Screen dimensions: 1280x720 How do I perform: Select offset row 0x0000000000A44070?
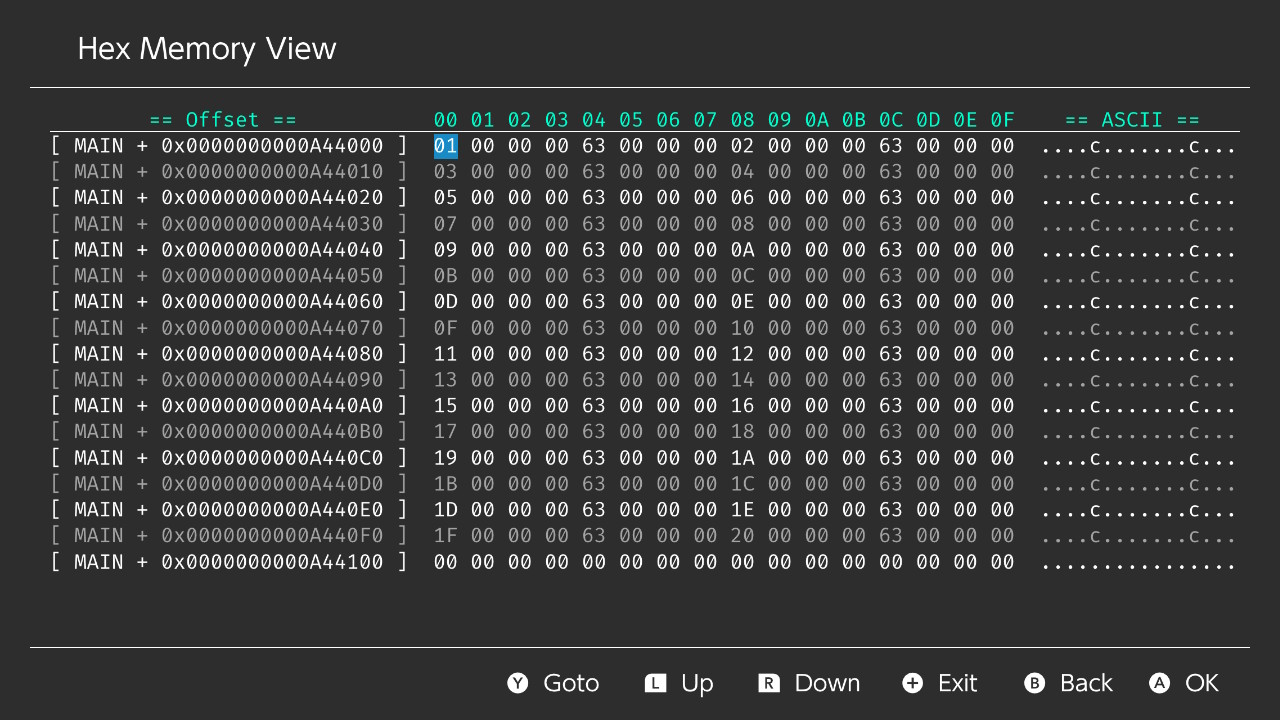coord(229,328)
